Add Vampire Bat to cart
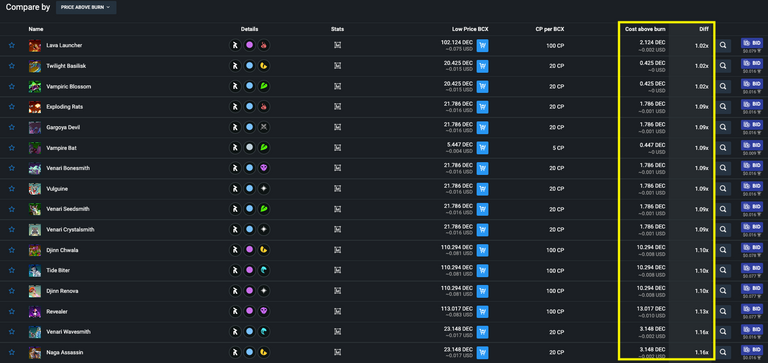This screenshot has width=768, height=363. click(x=482, y=148)
